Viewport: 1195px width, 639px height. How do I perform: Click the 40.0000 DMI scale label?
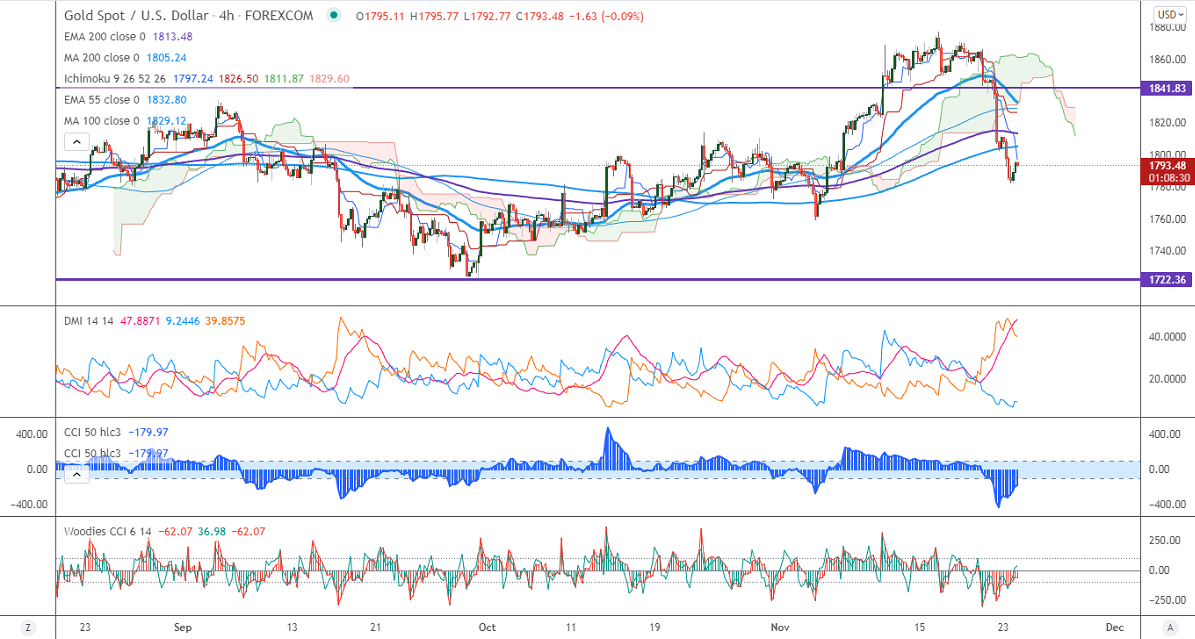pyautogui.click(x=1168, y=337)
